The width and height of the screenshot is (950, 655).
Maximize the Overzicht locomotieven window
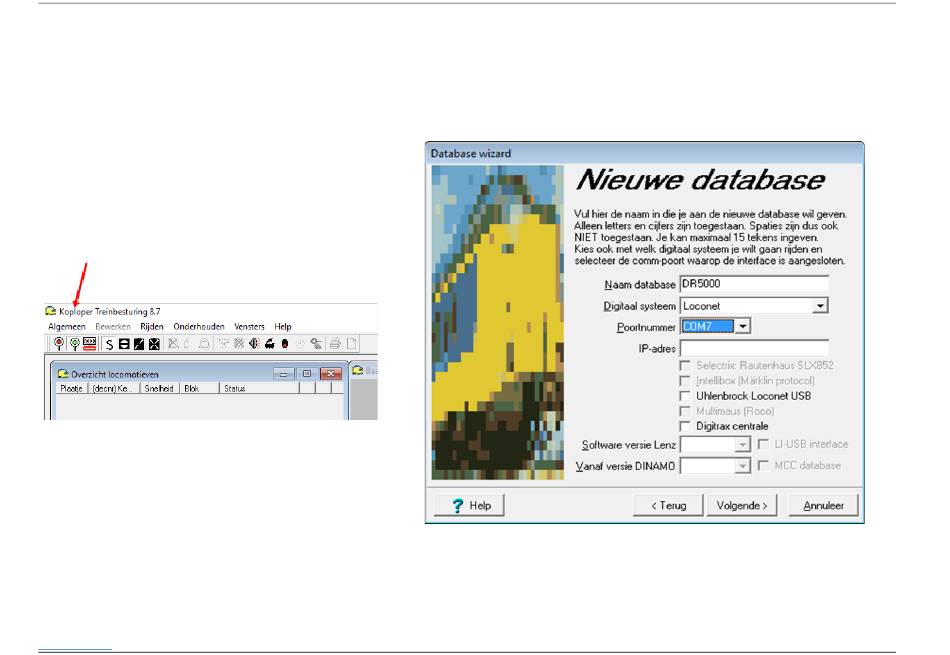tap(307, 374)
